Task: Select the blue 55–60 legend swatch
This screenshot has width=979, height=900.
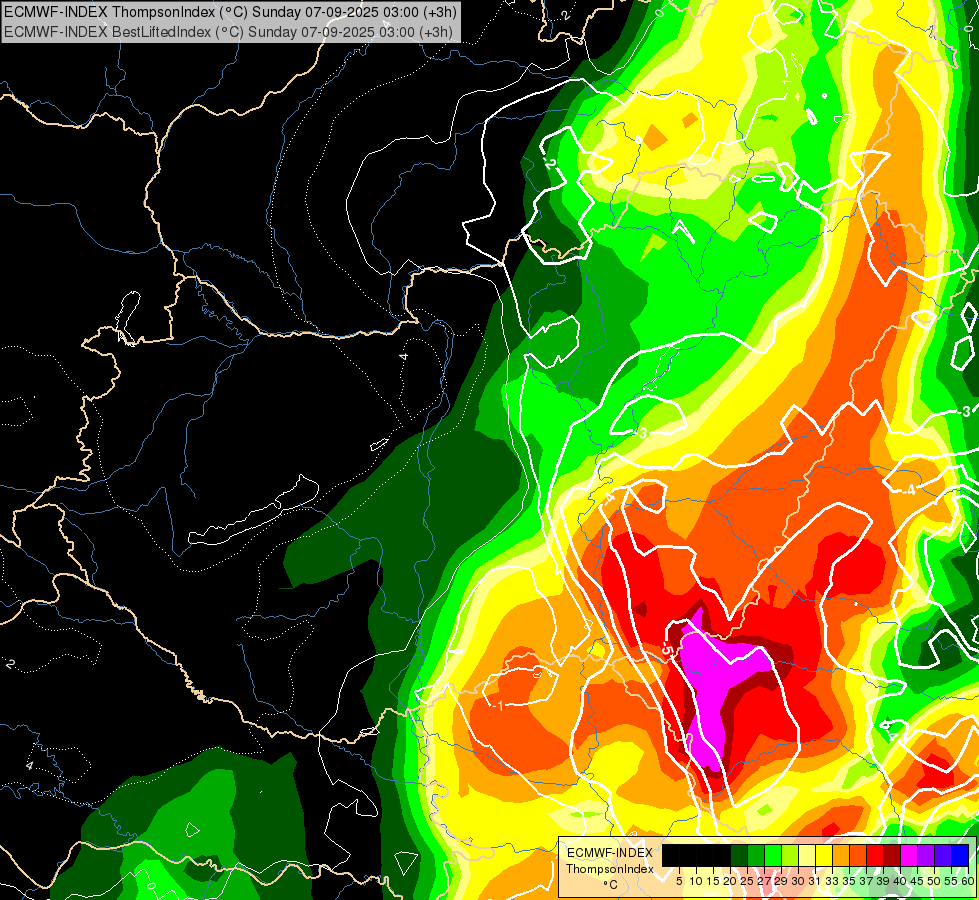Action: tap(960, 855)
